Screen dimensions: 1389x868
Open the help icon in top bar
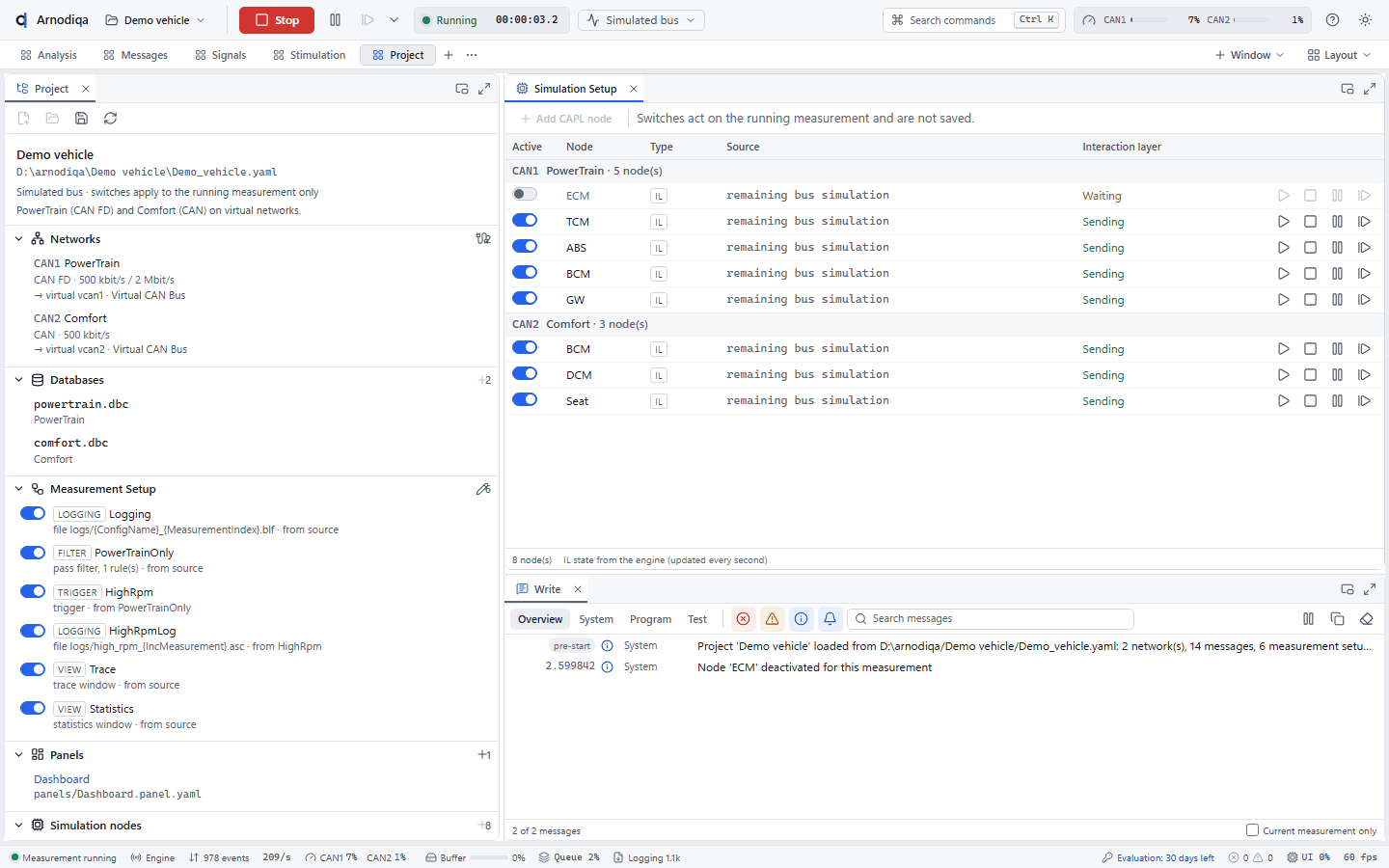[x=1332, y=19]
